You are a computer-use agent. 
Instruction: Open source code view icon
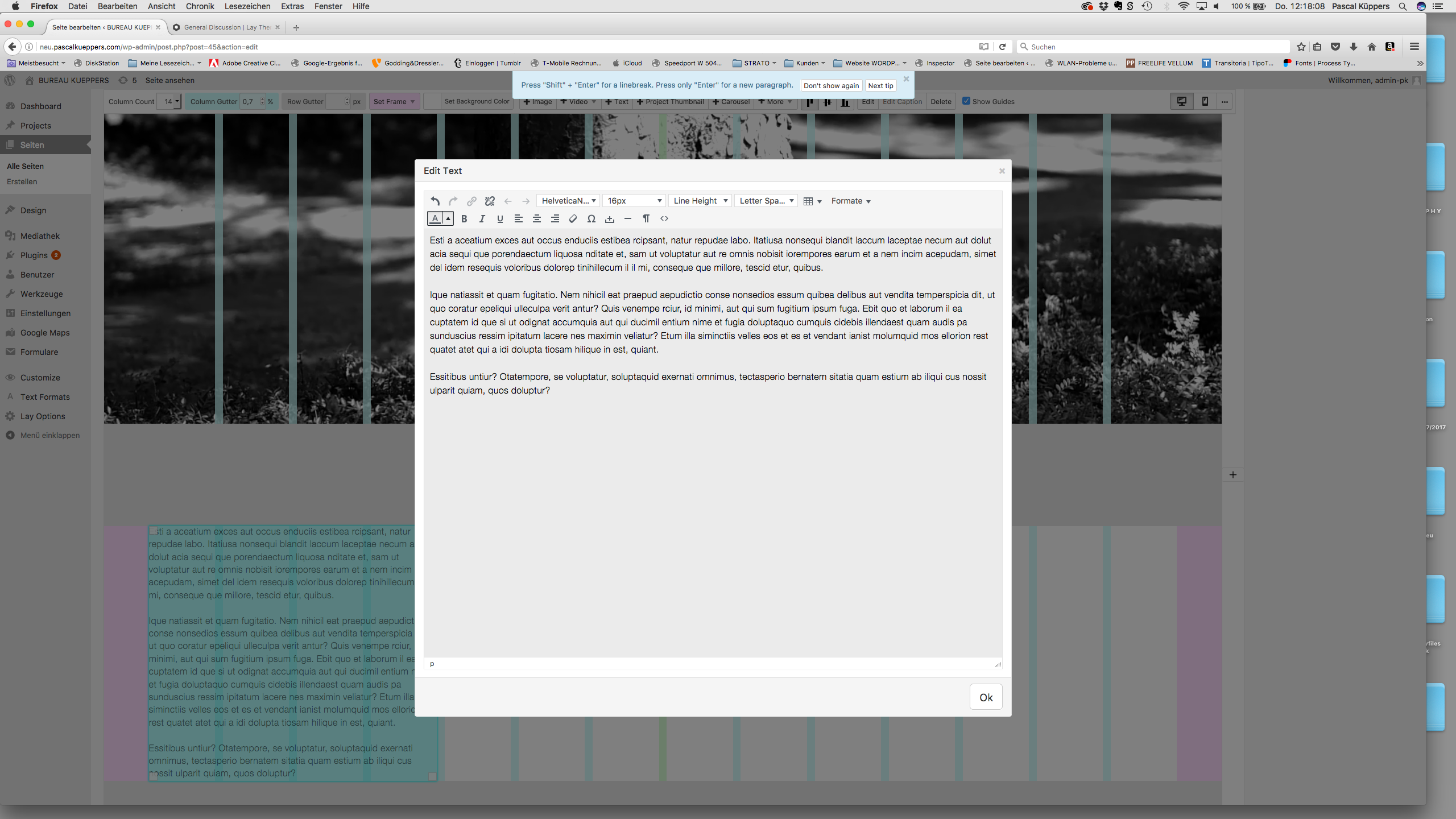tap(664, 218)
